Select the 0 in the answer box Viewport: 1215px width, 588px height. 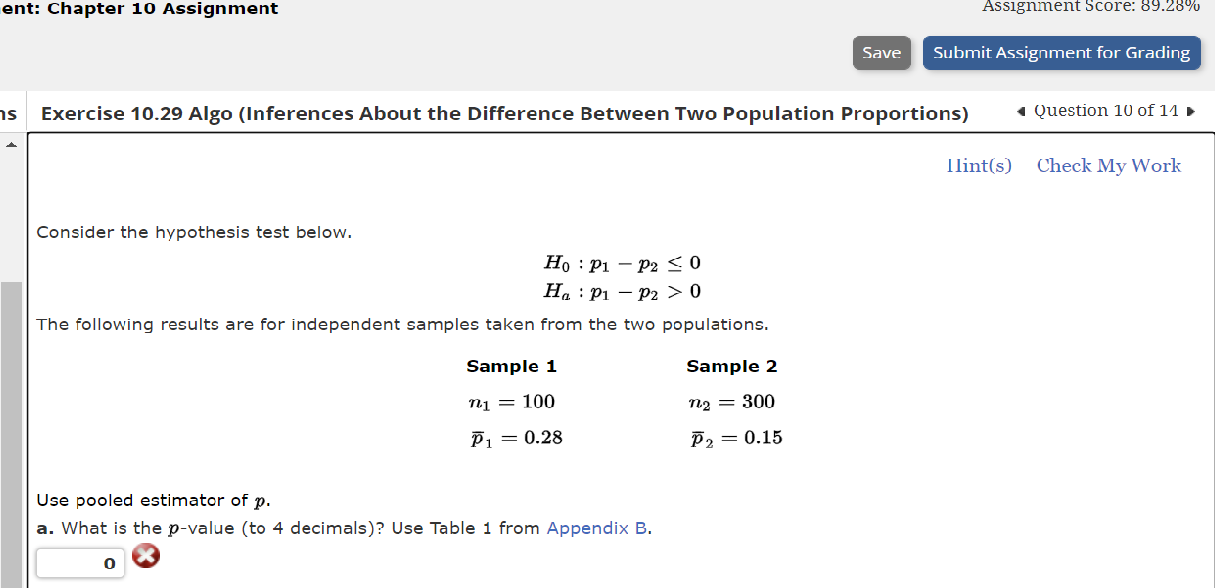coord(108,563)
